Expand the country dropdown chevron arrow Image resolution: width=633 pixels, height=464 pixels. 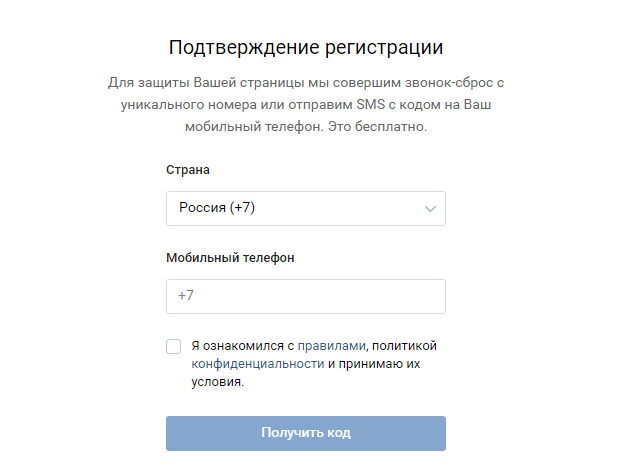point(430,209)
